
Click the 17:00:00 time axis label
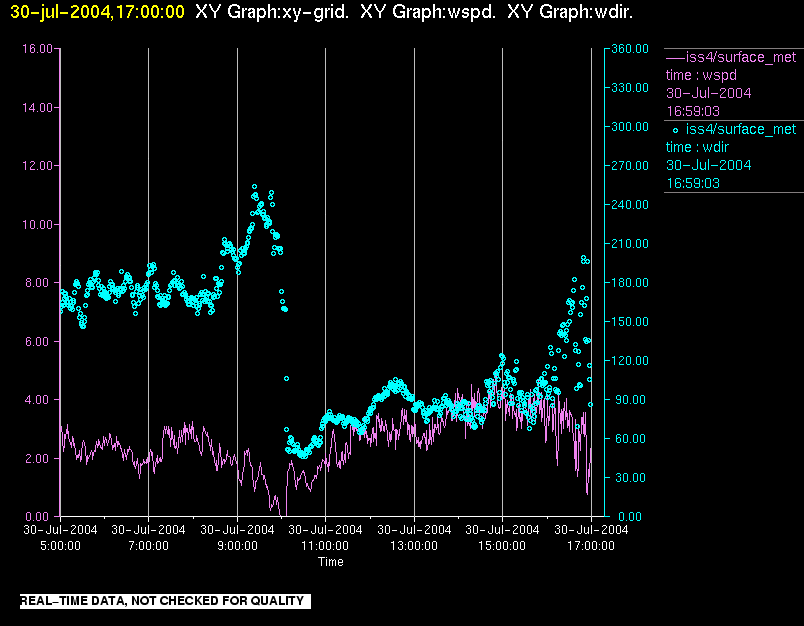[591, 546]
